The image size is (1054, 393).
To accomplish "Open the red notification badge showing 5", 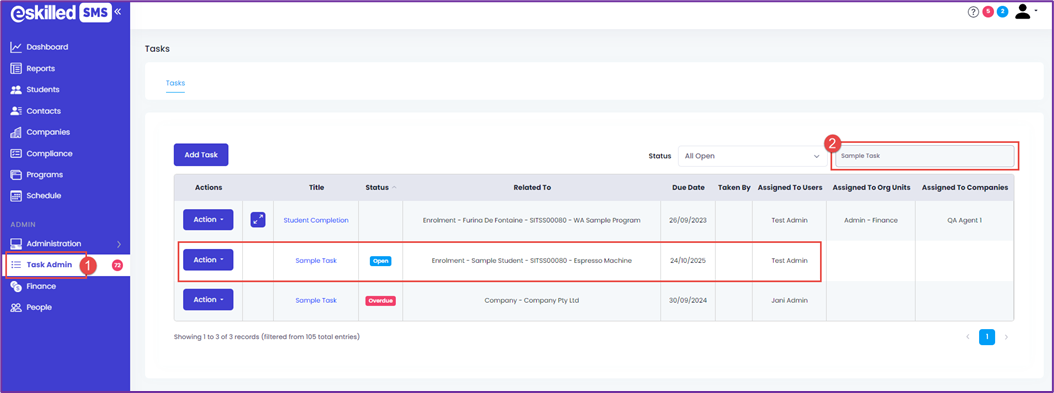I will (x=988, y=11).
